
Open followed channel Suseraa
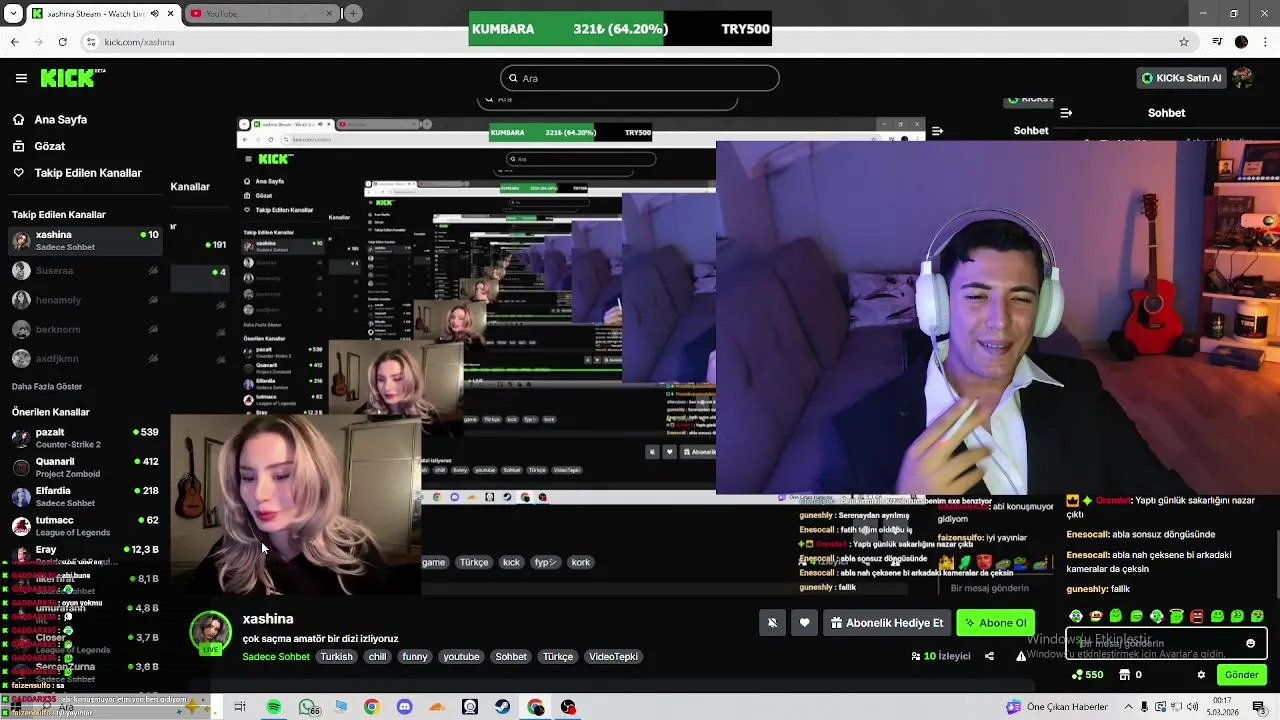pos(84,271)
